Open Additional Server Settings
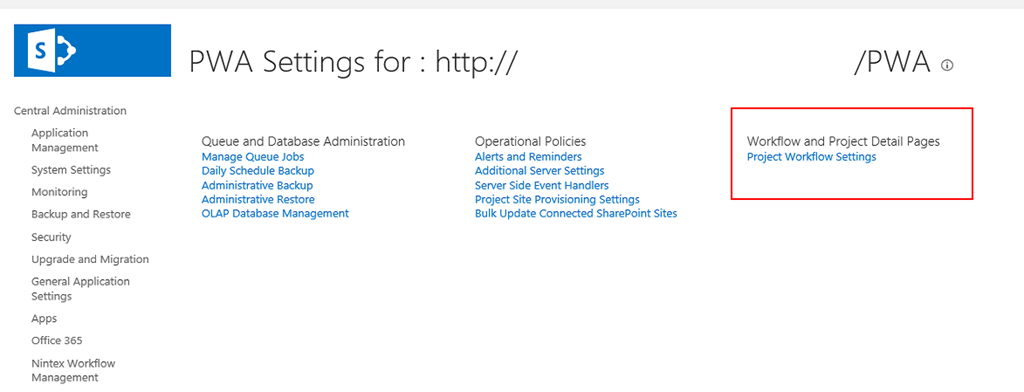The height and width of the screenshot is (392, 1024). [539, 171]
